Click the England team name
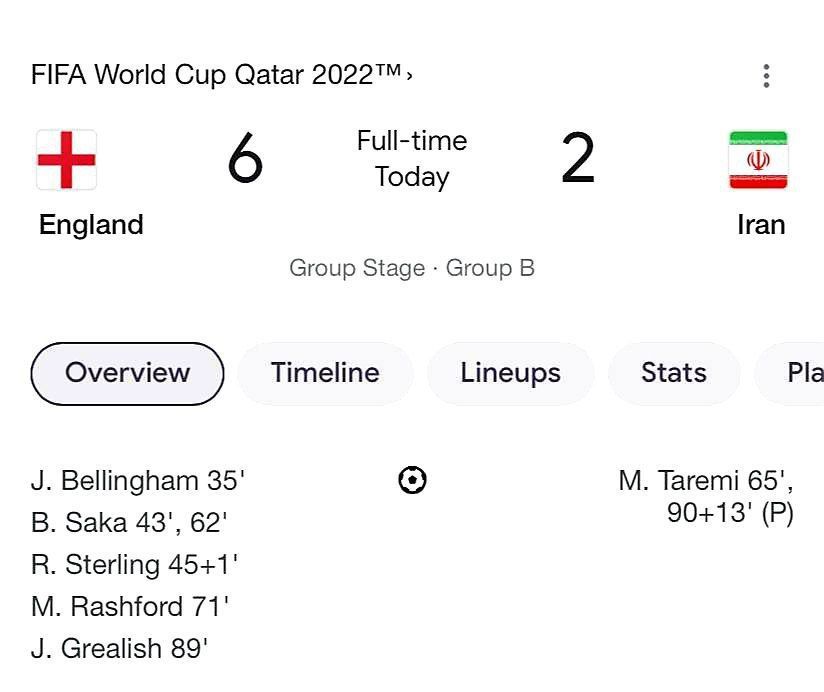824x692 pixels. 91,225
